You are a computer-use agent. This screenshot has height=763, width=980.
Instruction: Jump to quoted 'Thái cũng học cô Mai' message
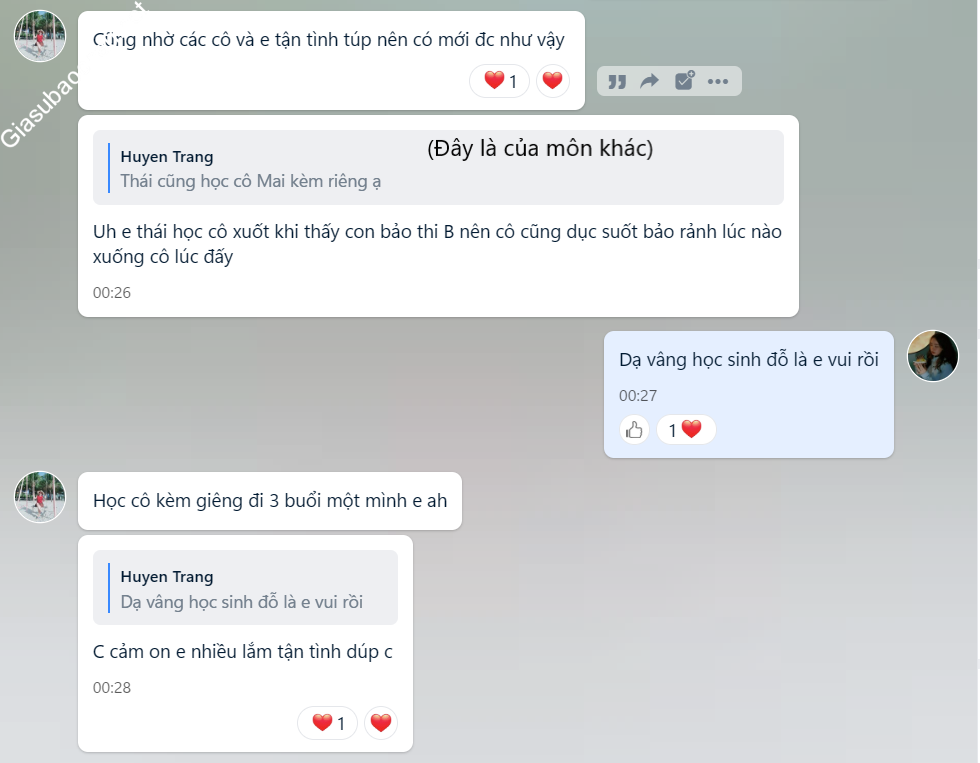(x=438, y=167)
